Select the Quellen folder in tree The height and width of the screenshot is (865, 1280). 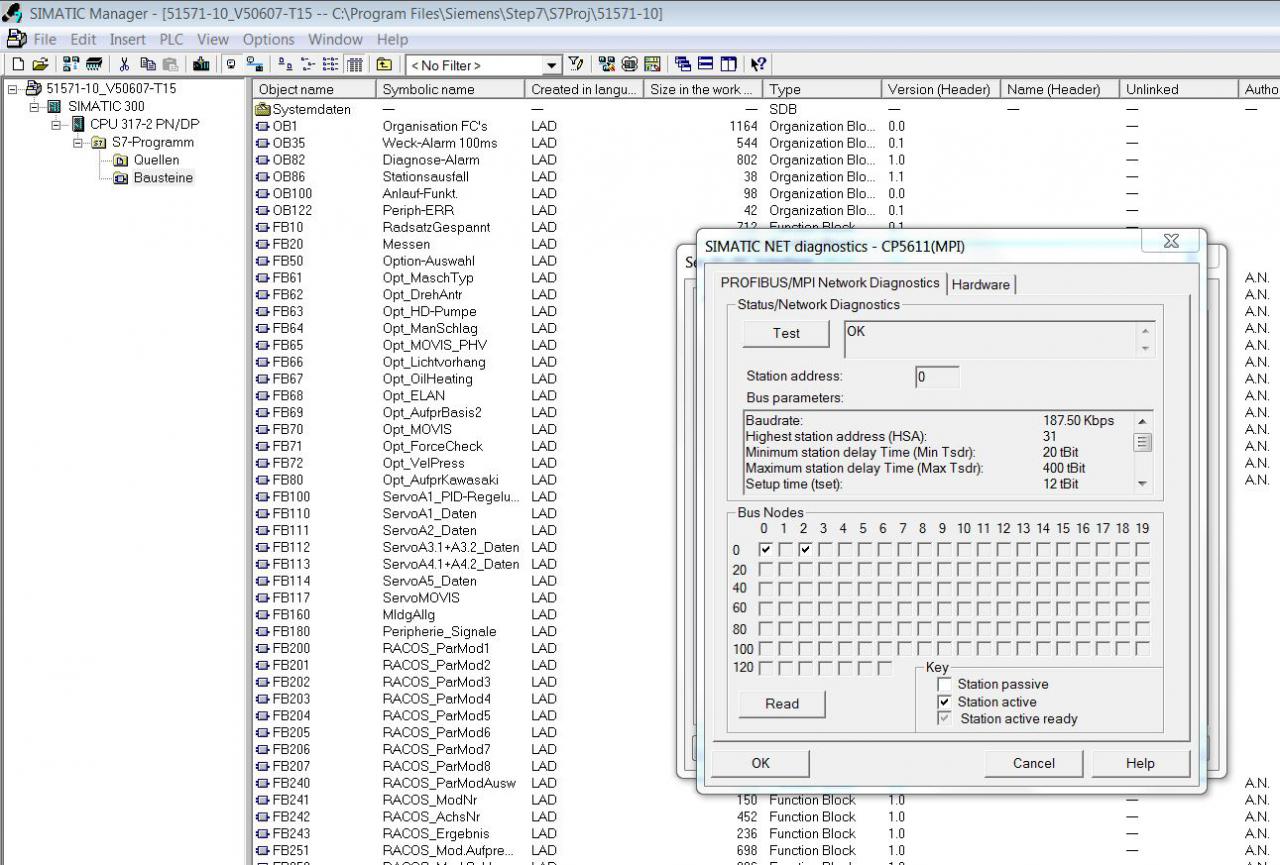(x=156, y=160)
